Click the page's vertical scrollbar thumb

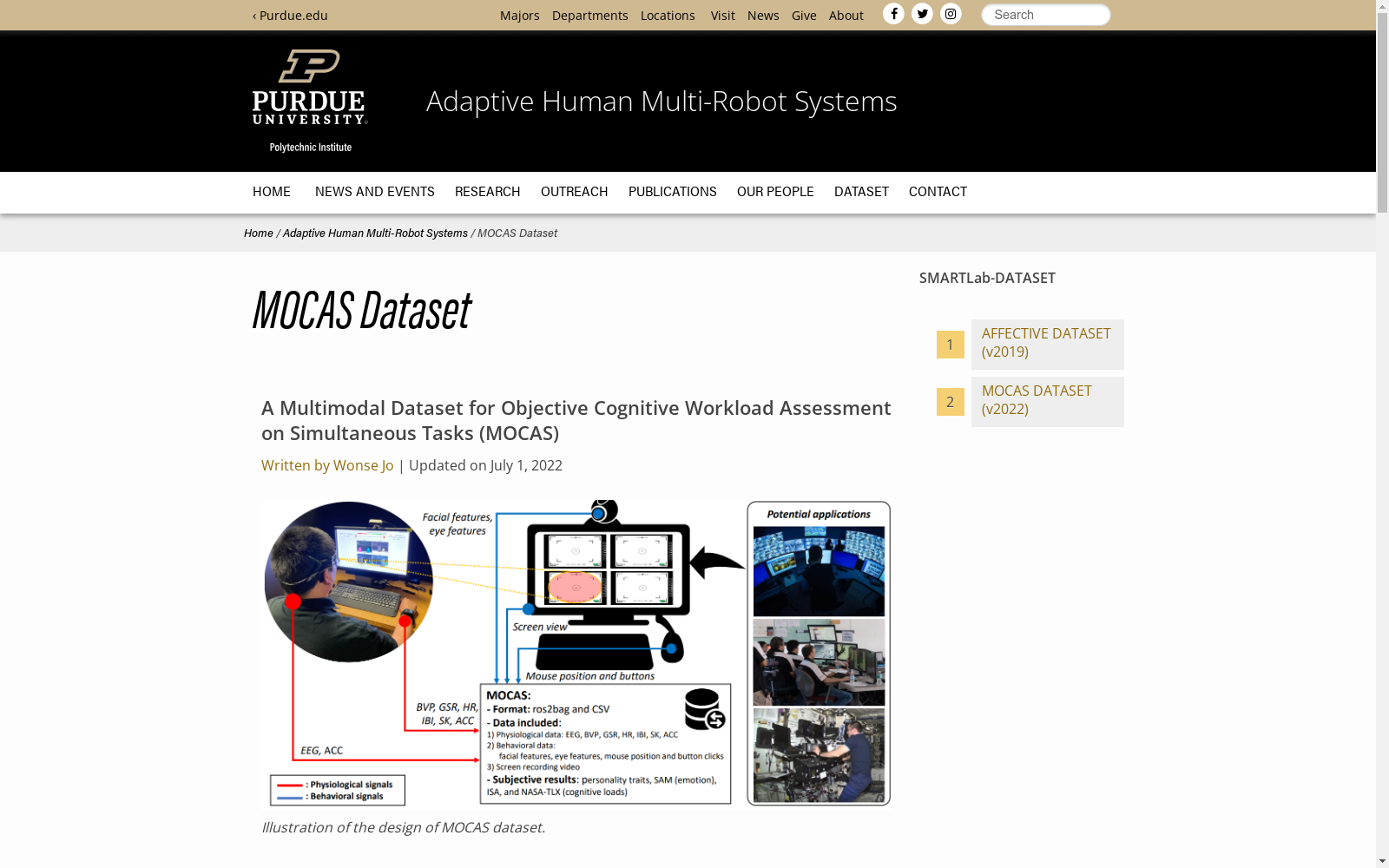click(1382, 113)
